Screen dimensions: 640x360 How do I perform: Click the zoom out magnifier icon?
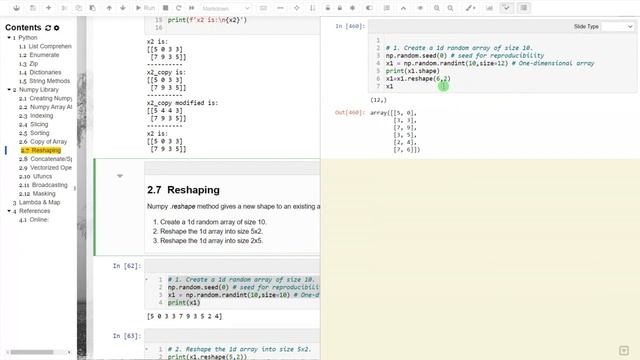(x=451, y=8)
